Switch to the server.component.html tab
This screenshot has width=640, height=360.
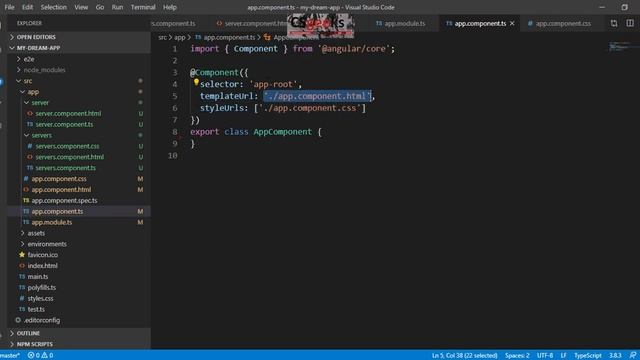point(252,24)
